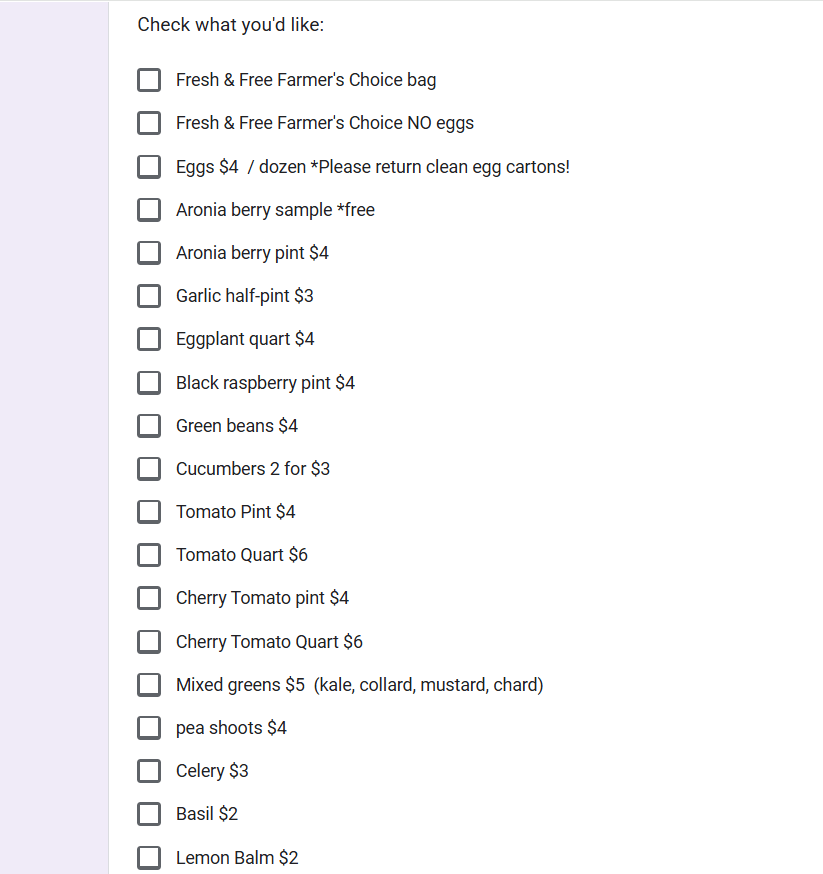
Task: Tick the Tomato Pint $4 checkbox
Action: pyautogui.click(x=149, y=511)
